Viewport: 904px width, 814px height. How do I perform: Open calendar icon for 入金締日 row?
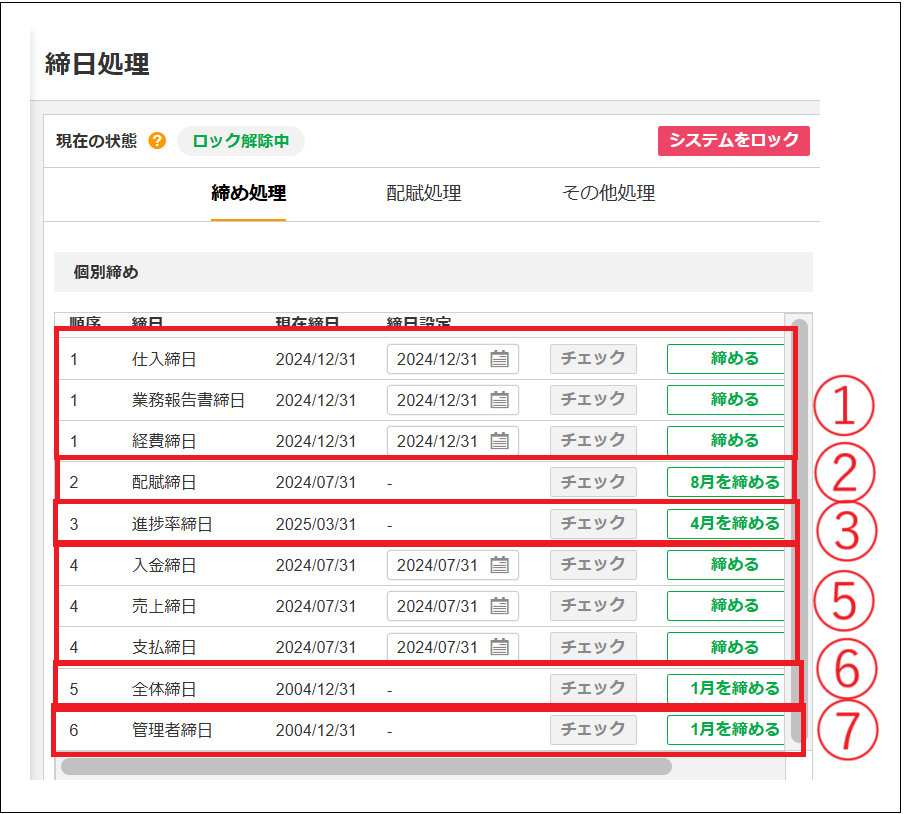500,565
